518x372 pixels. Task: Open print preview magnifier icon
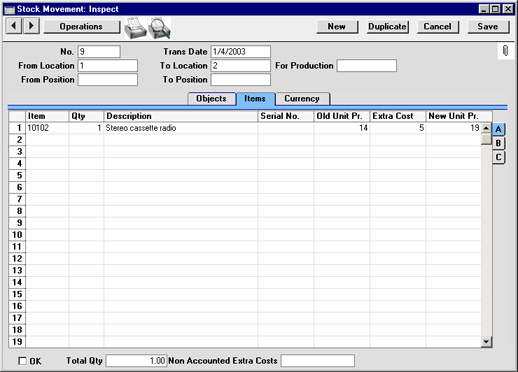tap(159, 27)
